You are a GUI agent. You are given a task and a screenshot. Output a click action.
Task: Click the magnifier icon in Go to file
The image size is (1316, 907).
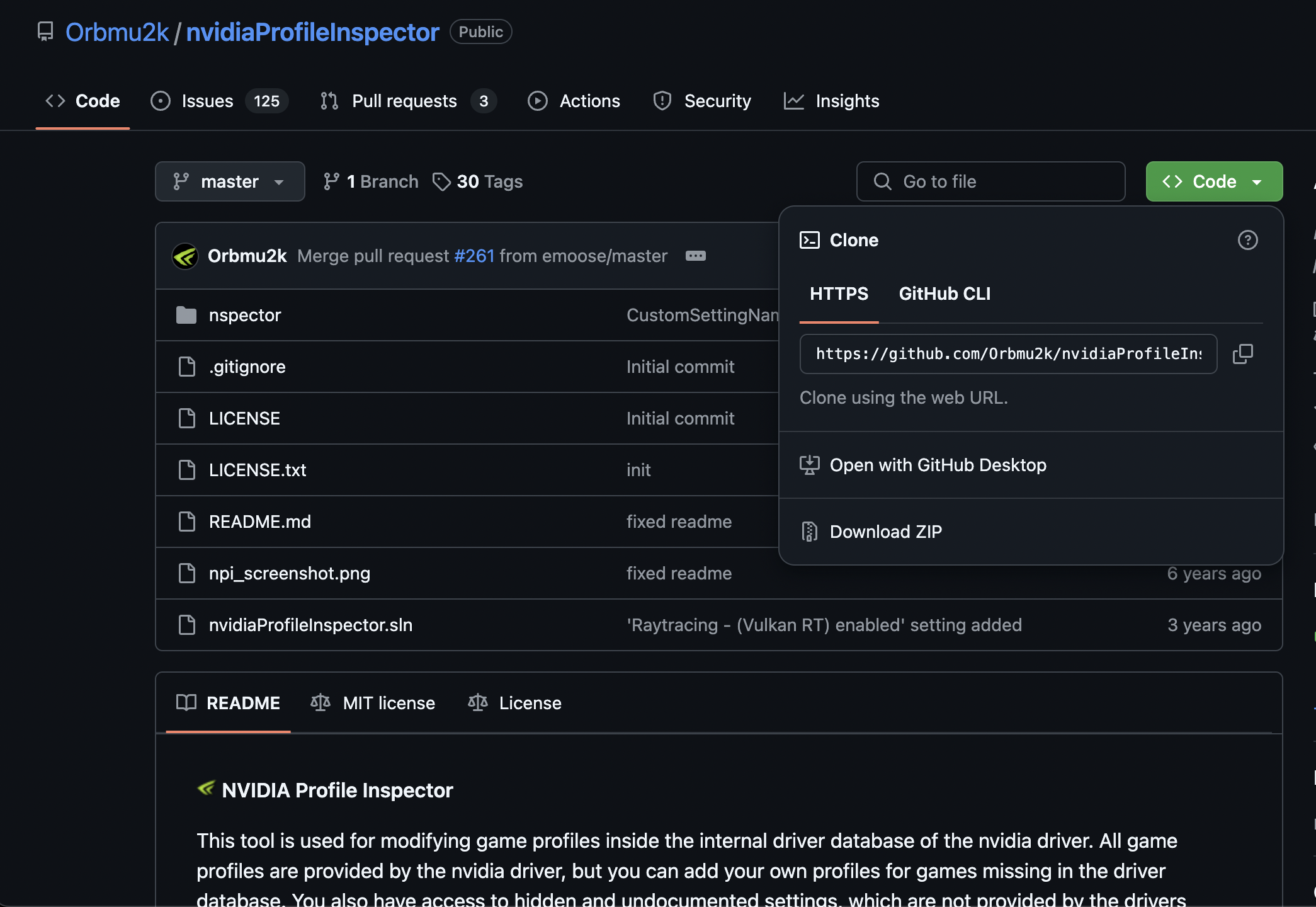point(882,181)
